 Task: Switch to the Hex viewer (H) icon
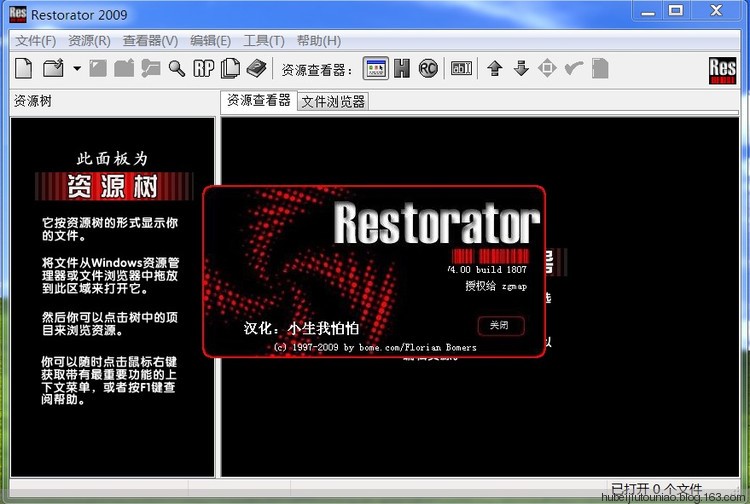[402, 68]
